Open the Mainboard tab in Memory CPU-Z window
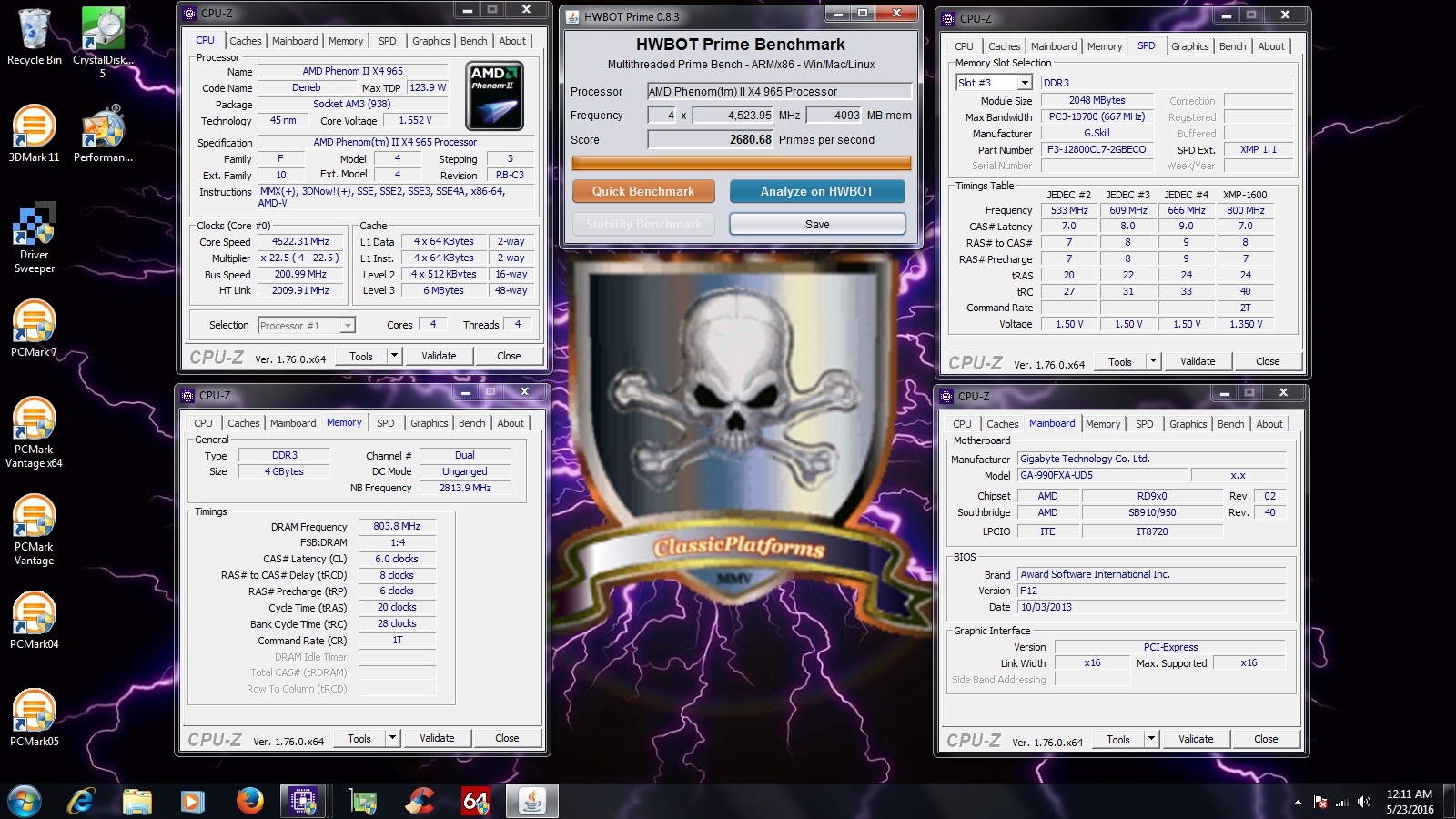The image size is (1456, 819). [x=293, y=423]
